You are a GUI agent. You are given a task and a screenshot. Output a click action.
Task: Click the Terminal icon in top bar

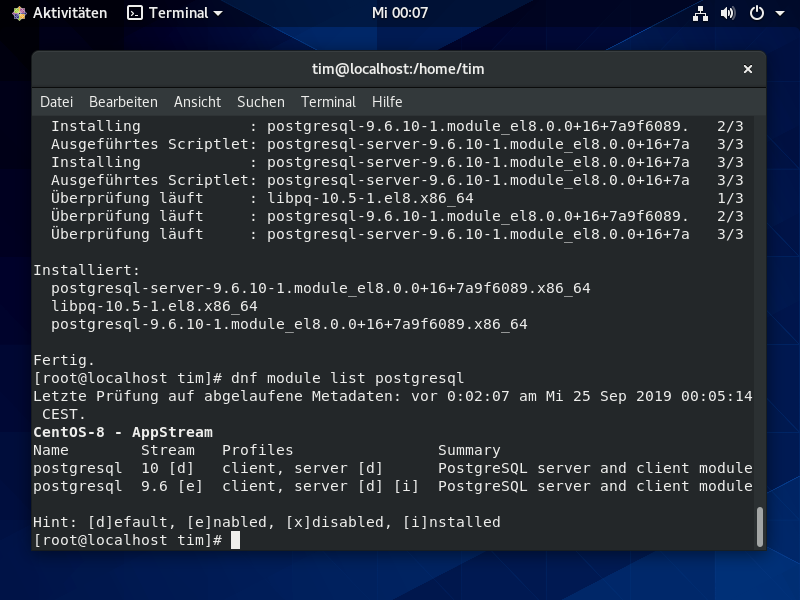tap(134, 13)
